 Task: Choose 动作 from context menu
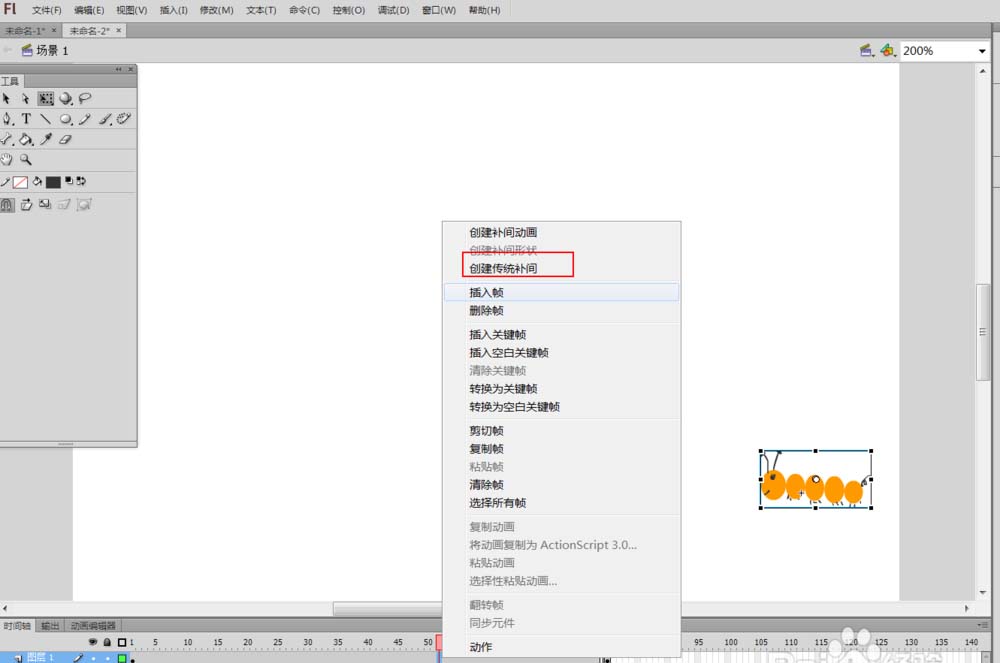(561, 647)
